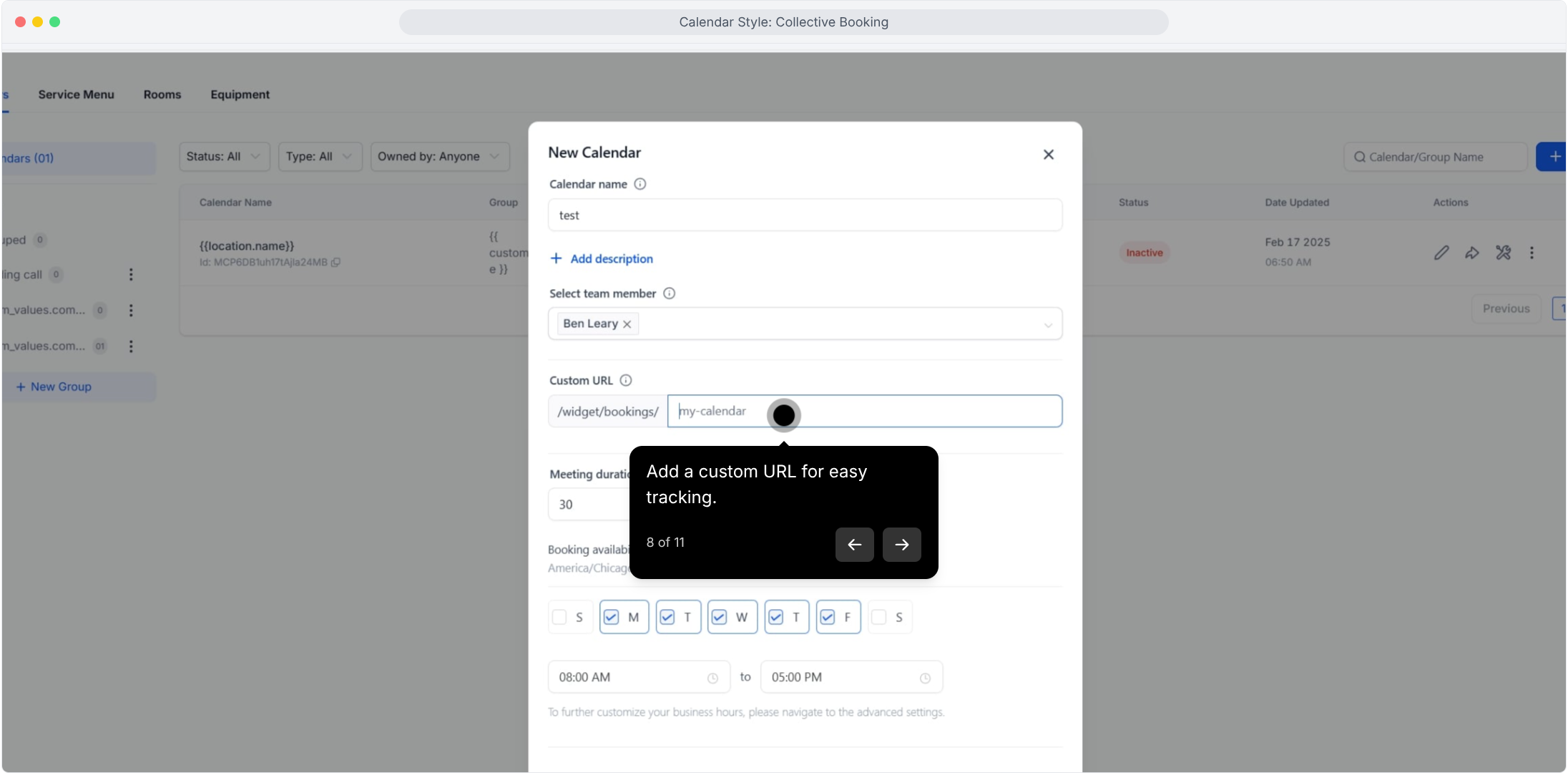The height and width of the screenshot is (773, 1568).
Task: Go back to previous tour step arrow
Action: [x=854, y=545]
